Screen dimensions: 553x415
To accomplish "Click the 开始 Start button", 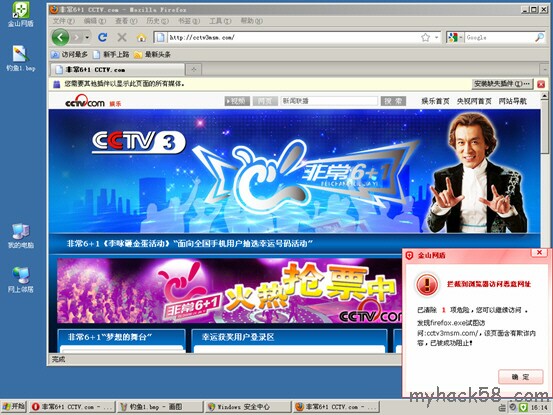I will (13, 407).
